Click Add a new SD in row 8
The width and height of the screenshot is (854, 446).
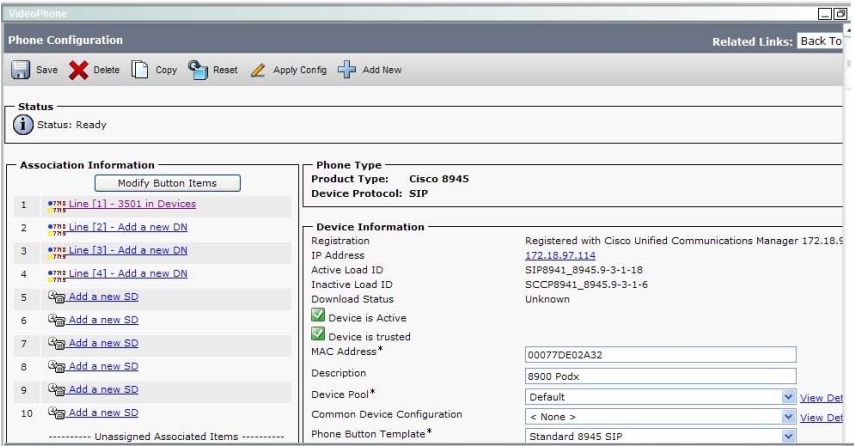click(x=103, y=366)
